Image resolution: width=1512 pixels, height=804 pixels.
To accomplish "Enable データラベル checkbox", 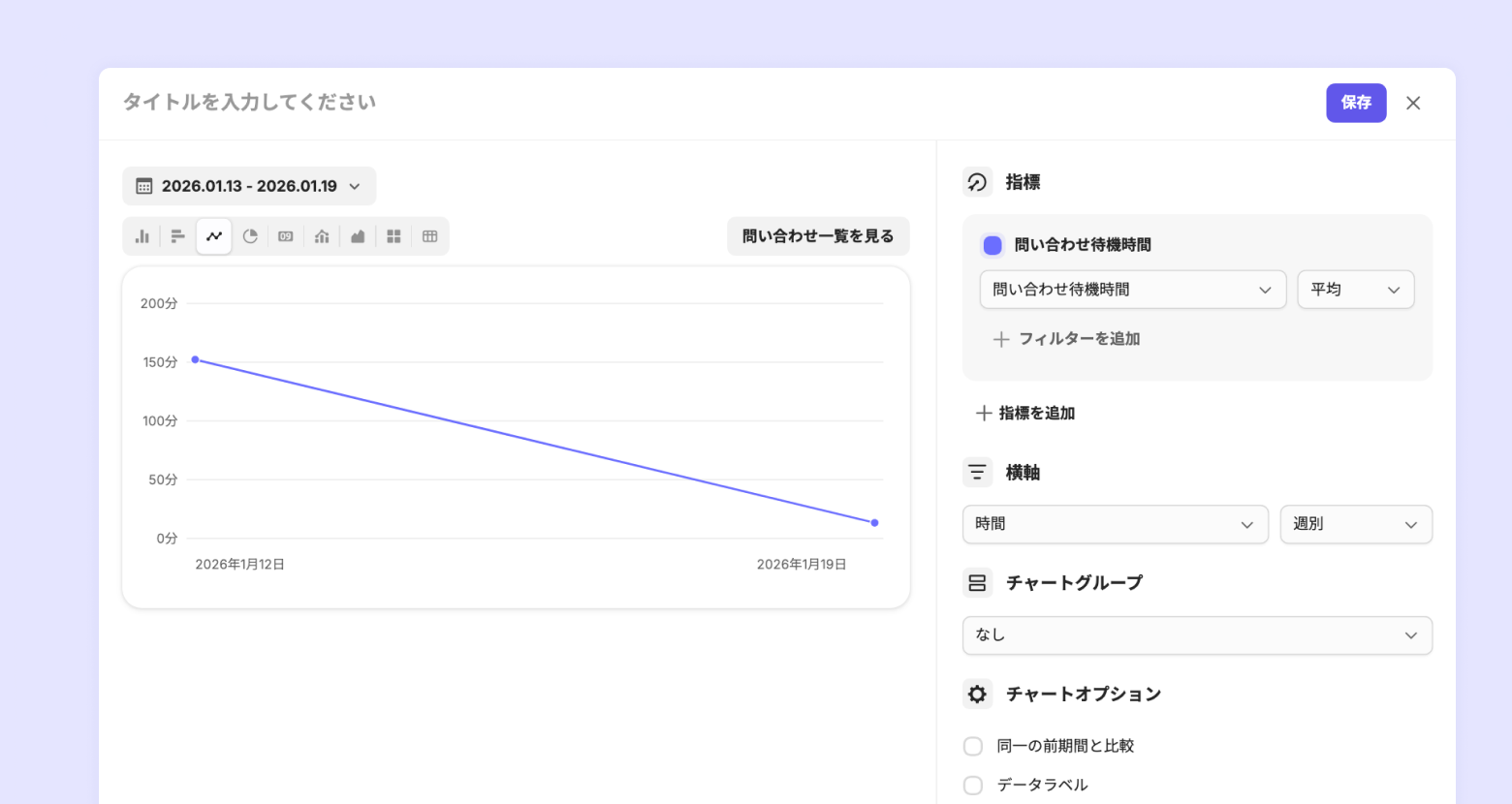I will pos(973,786).
